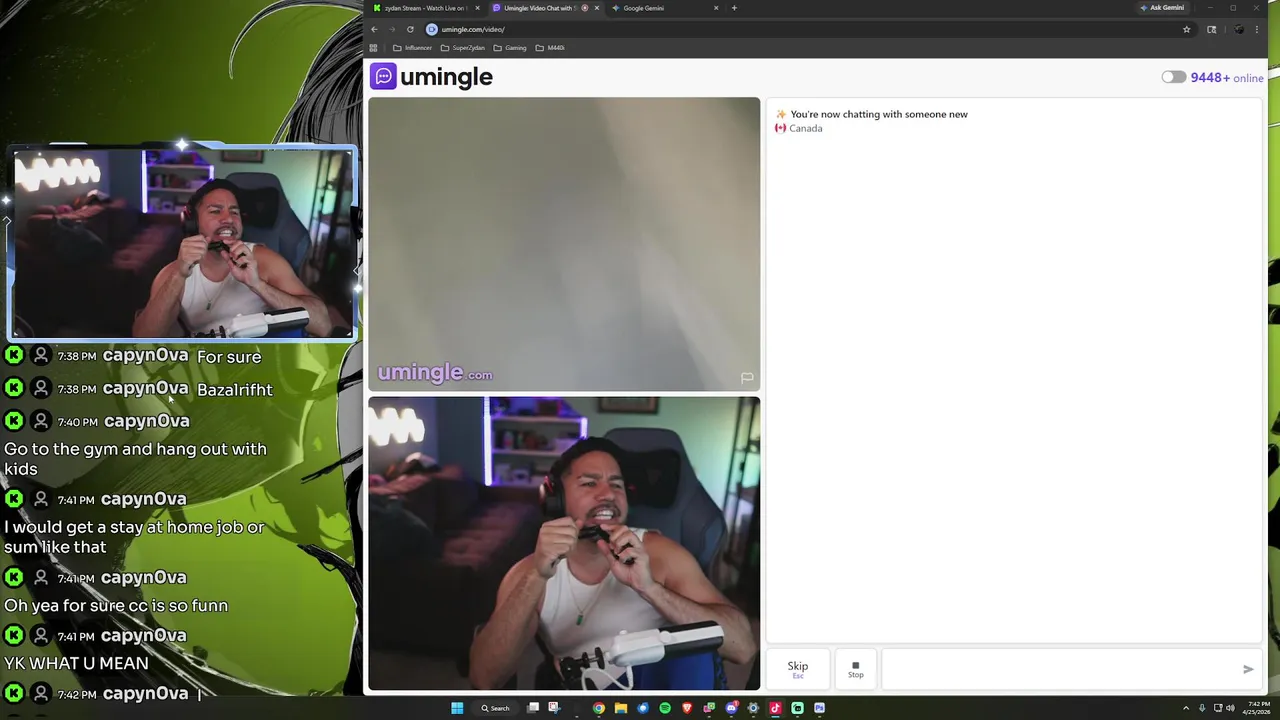The image size is (1280, 720).
Task: Open the taskbar Search box
Action: click(495, 708)
